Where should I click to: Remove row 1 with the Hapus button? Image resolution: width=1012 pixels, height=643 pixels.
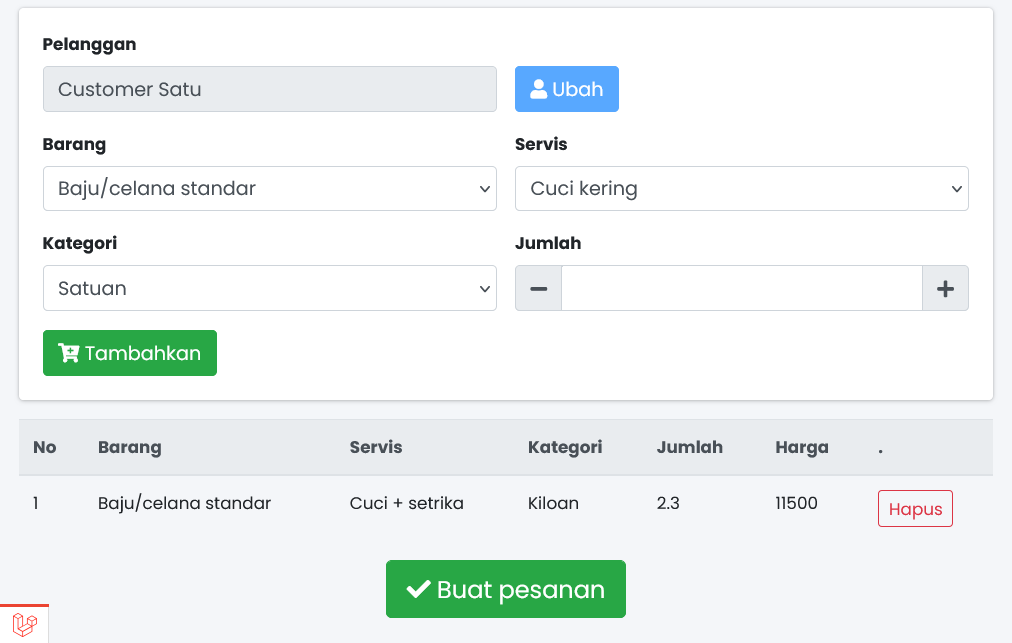(915, 509)
